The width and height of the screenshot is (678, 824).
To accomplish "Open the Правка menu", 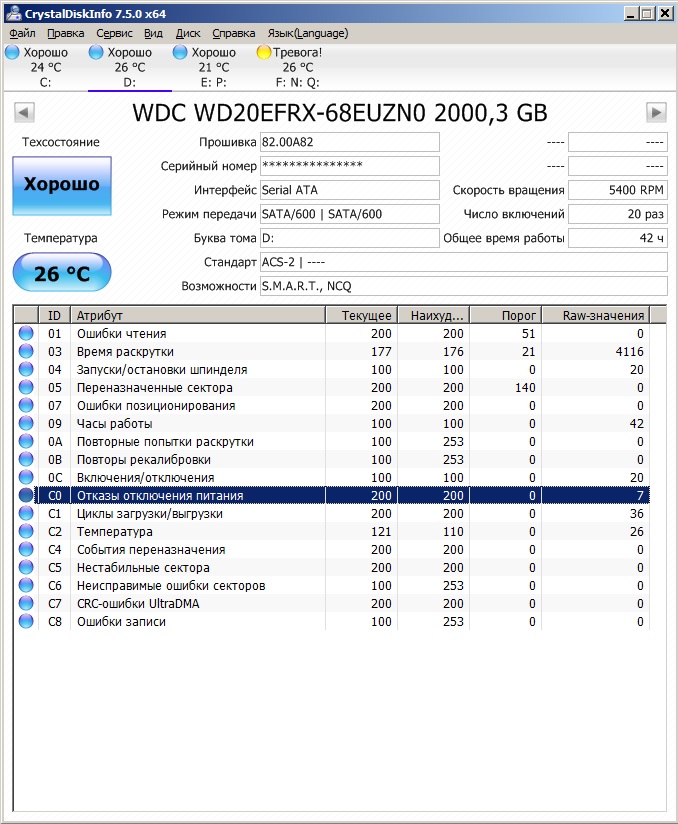I will point(66,33).
